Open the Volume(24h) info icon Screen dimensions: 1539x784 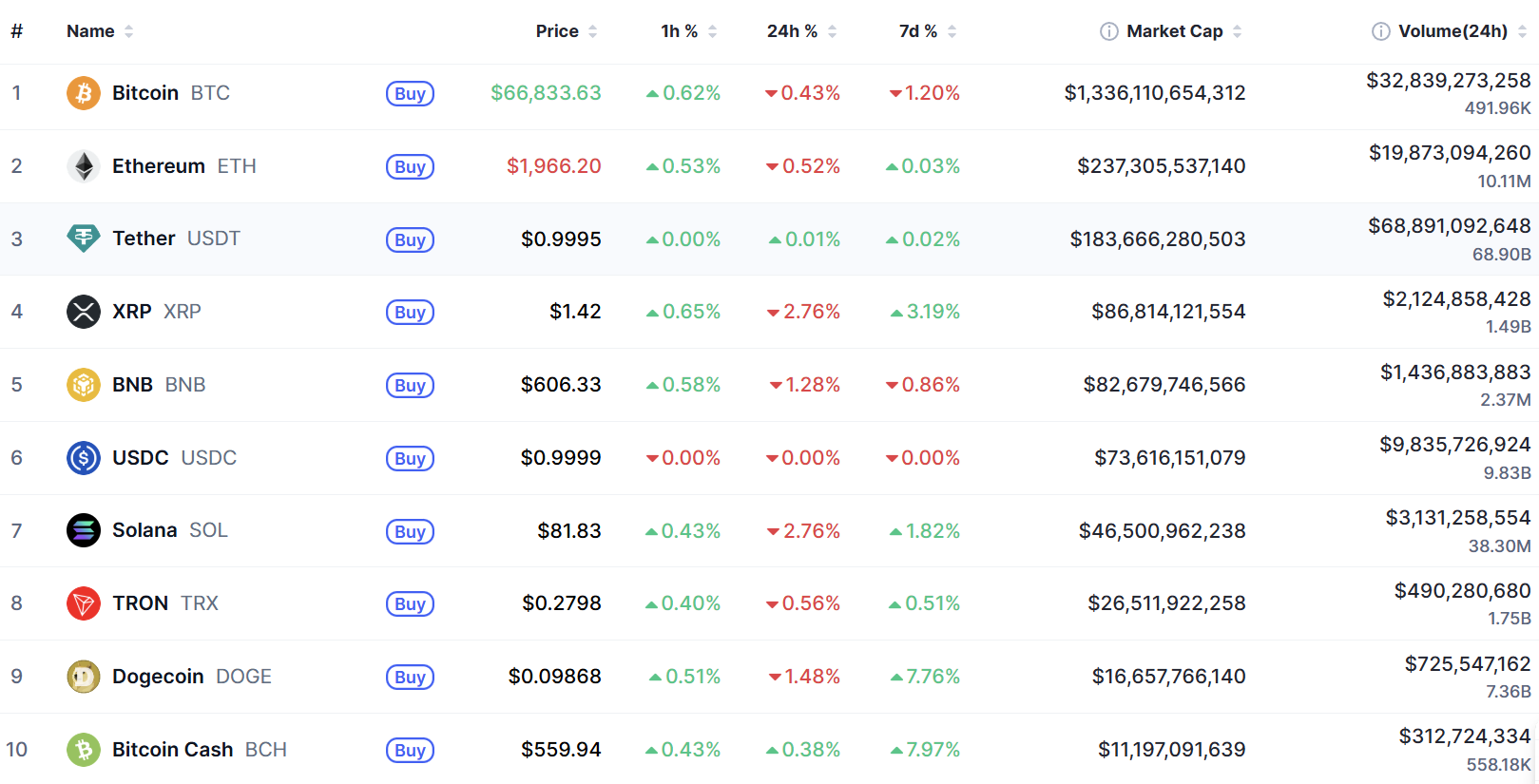coord(1380,31)
